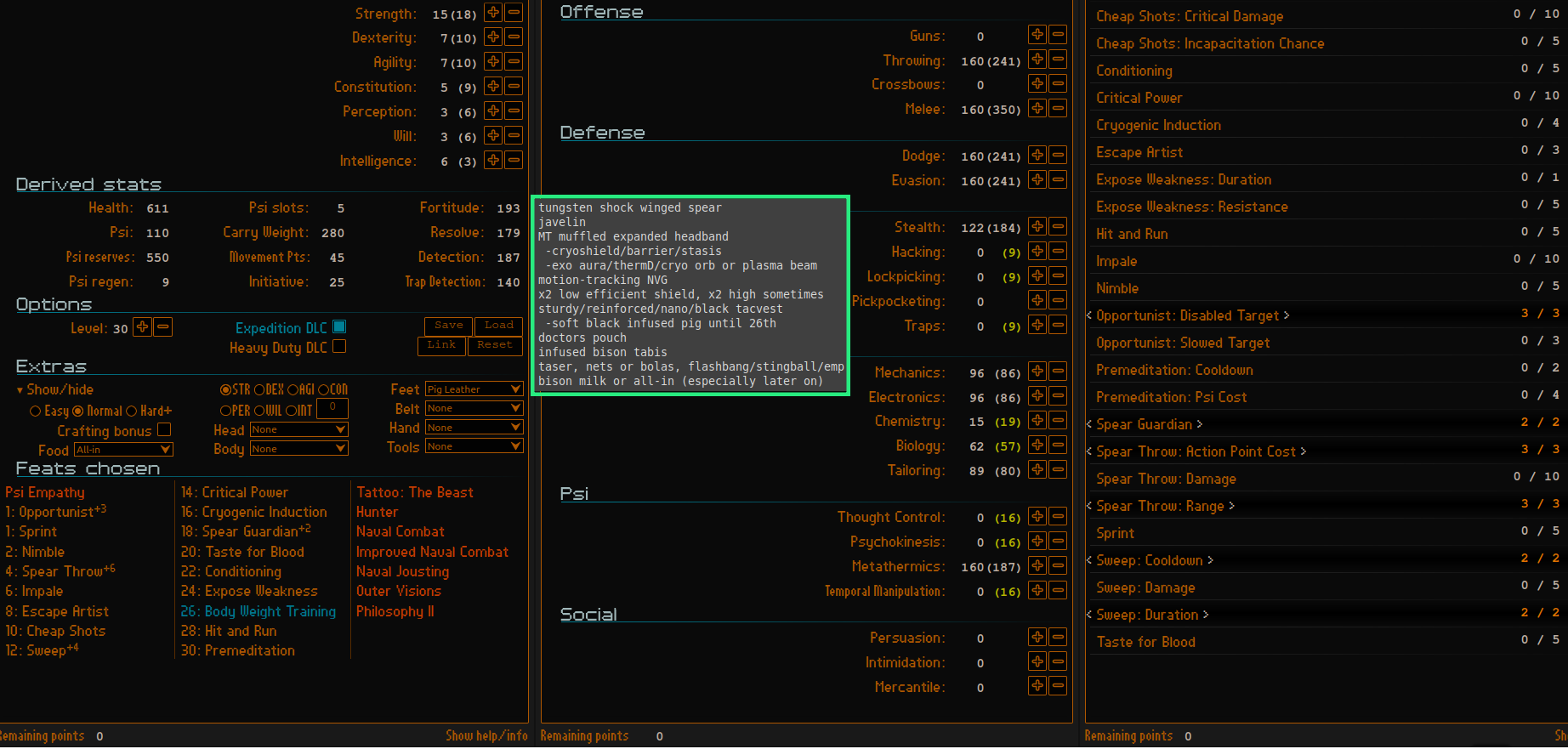This screenshot has width=1568, height=749.
Task: Add points to Tailoring skill
Action: click(1037, 470)
